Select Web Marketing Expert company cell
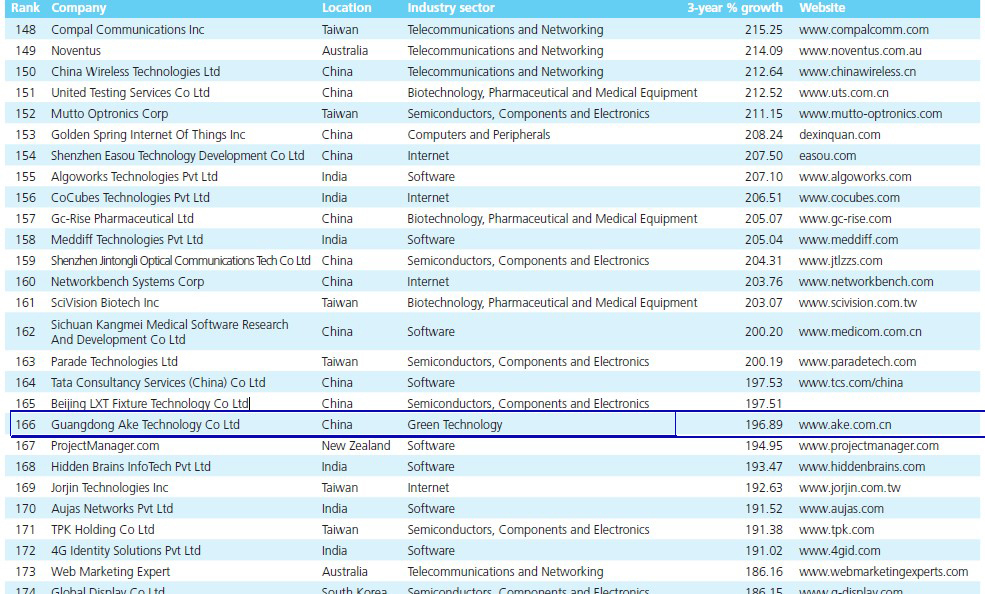 point(111,572)
